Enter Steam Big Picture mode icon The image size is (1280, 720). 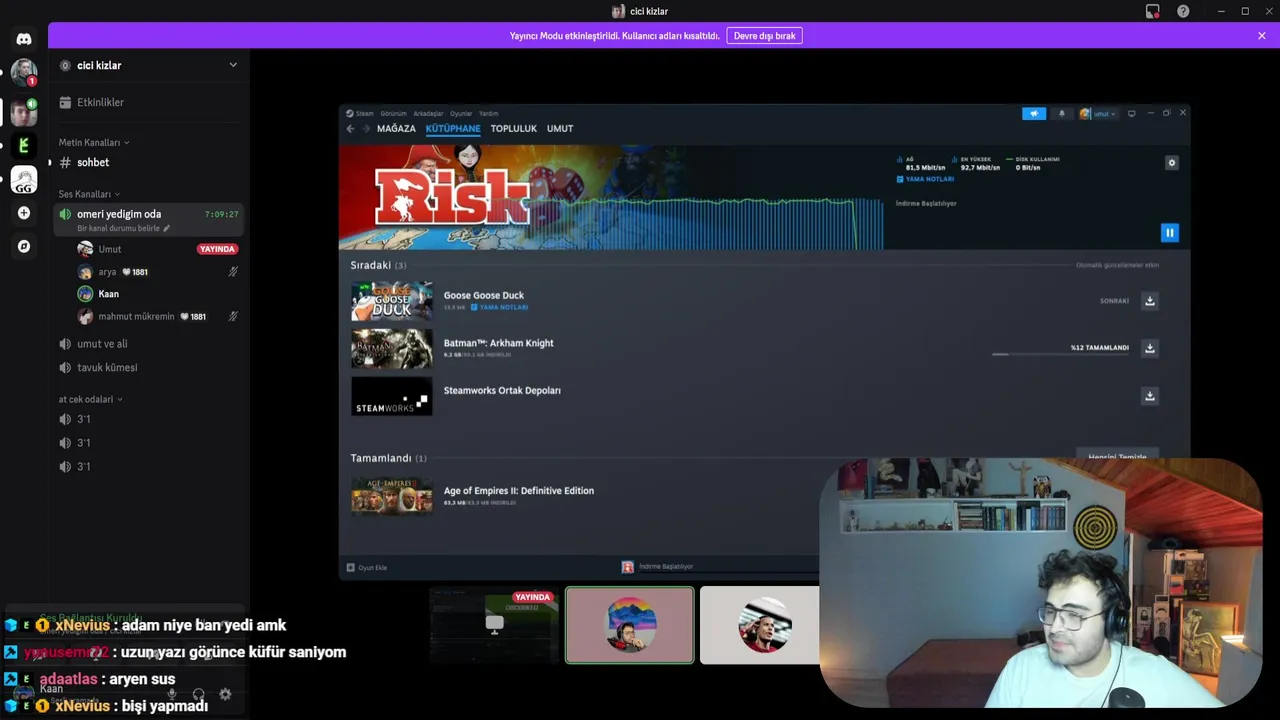pyautogui.click(x=1131, y=113)
